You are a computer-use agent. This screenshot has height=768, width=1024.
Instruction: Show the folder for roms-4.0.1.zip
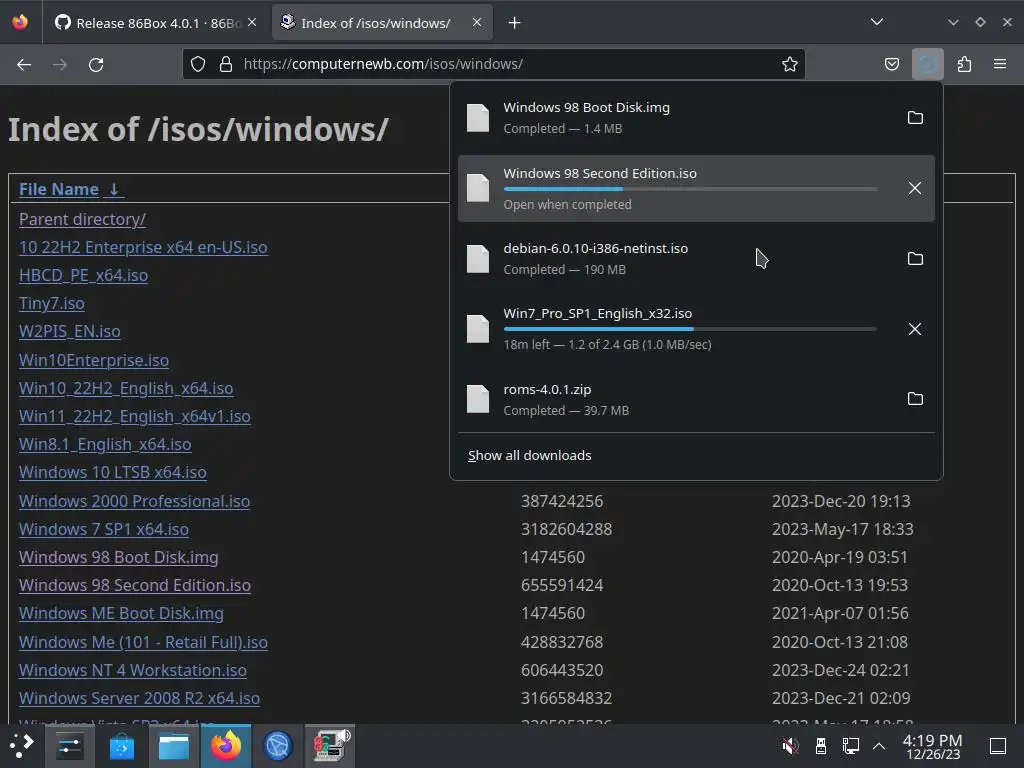(x=915, y=399)
